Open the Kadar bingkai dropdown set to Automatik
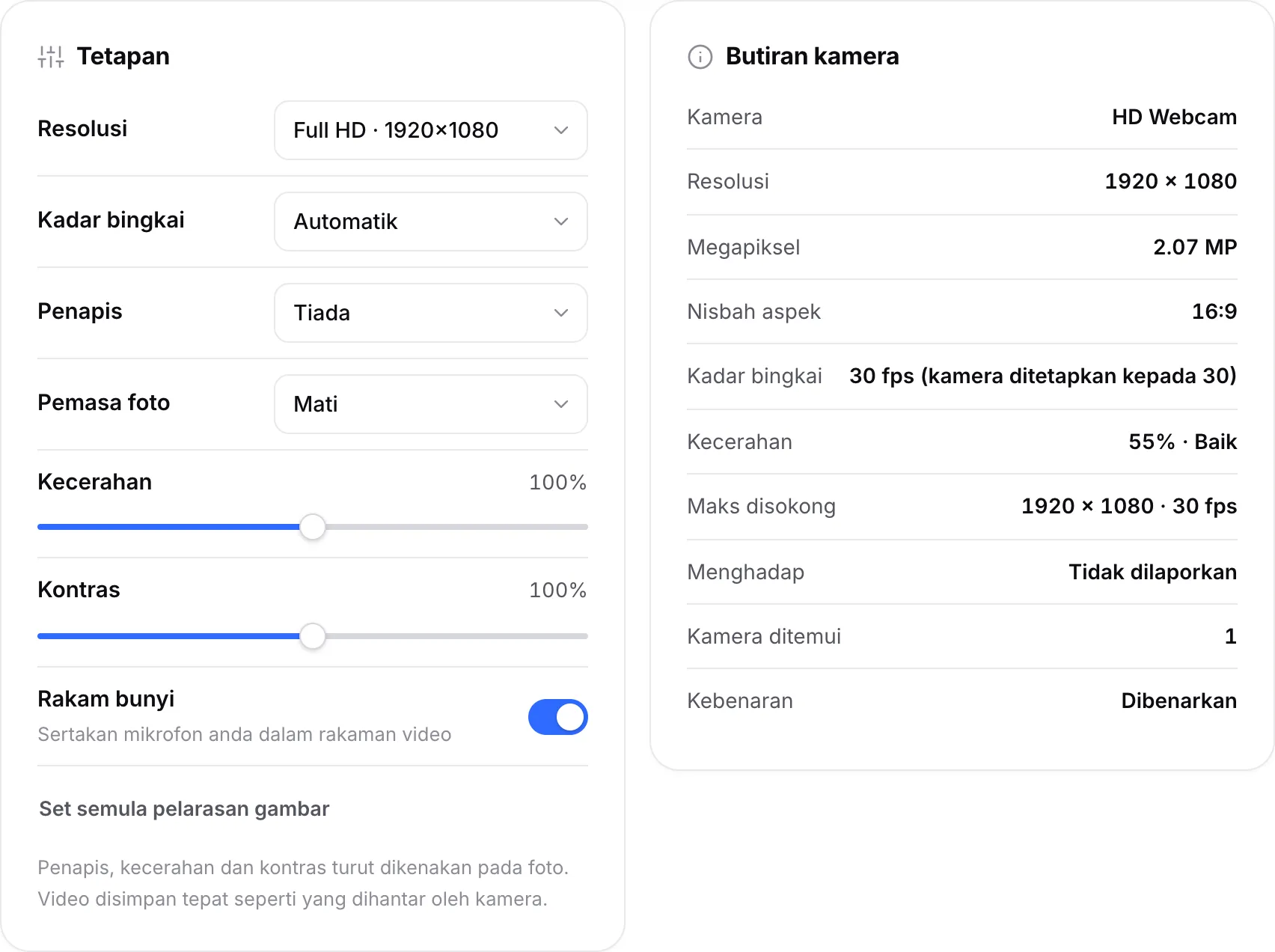This screenshot has width=1275, height=952. click(x=431, y=222)
